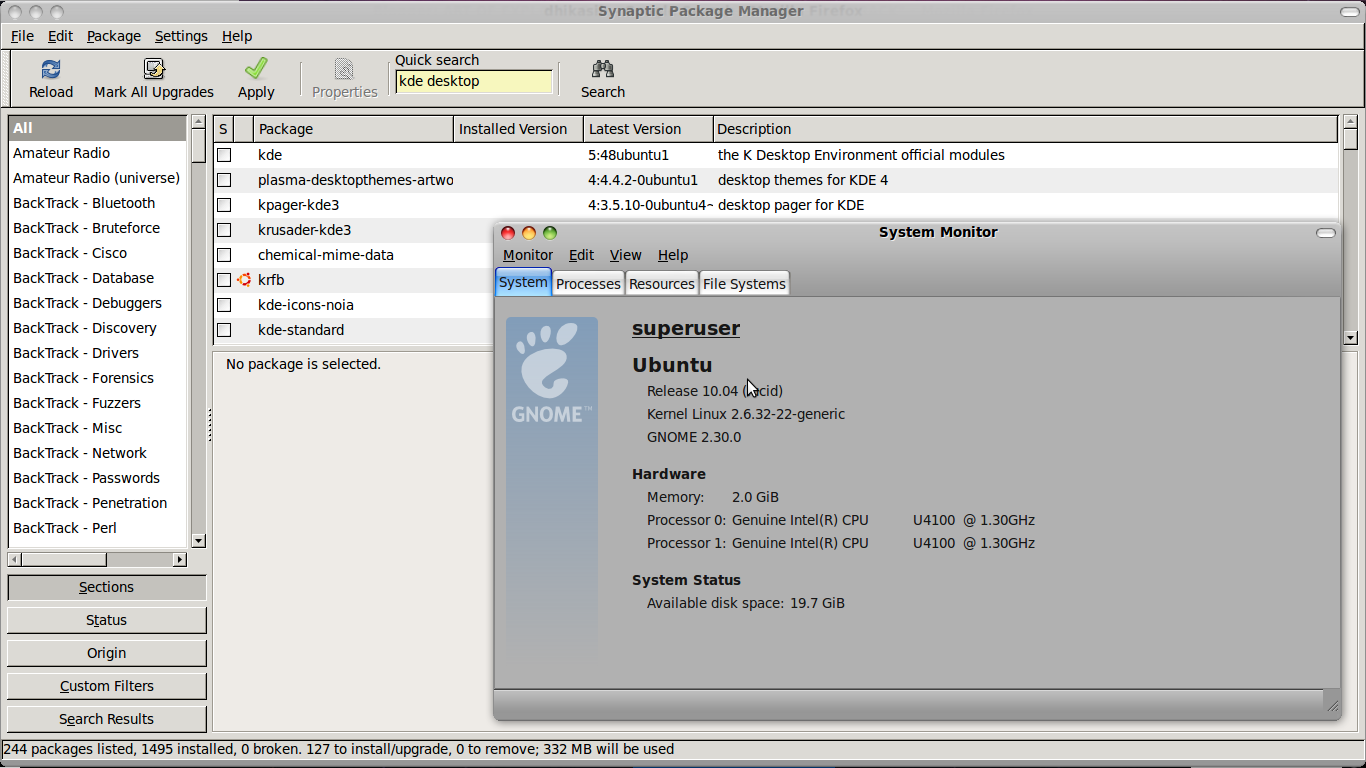
Task: Select BackTrack - Database section
Action: tap(98, 278)
